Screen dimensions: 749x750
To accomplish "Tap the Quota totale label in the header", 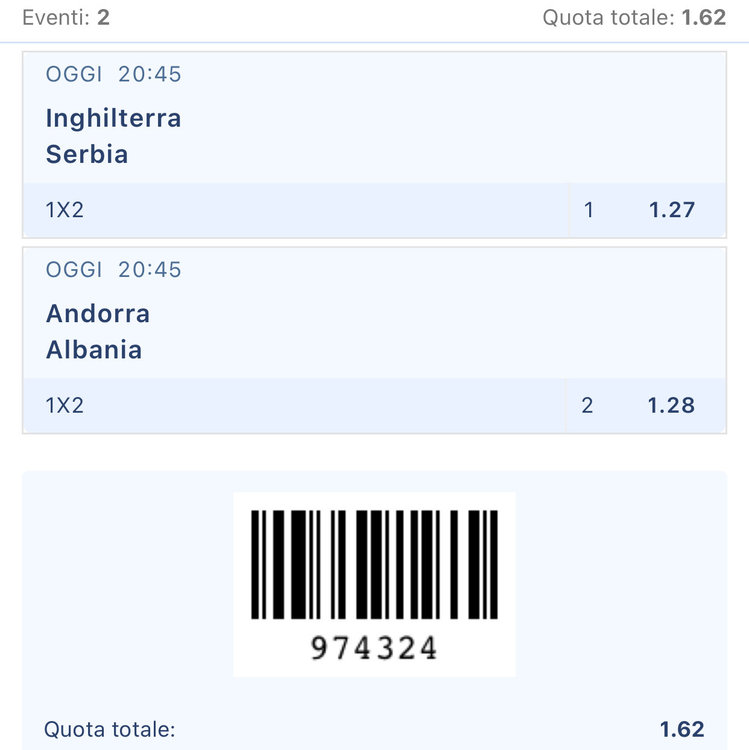I will click(x=608, y=17).
